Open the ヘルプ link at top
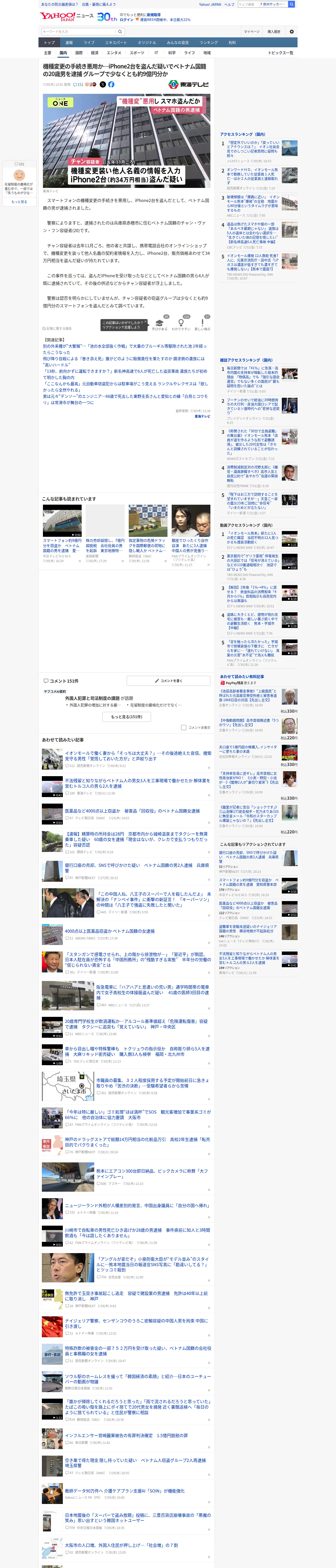The width and height of the screenshot is (336, 1568). coord(229,4)
